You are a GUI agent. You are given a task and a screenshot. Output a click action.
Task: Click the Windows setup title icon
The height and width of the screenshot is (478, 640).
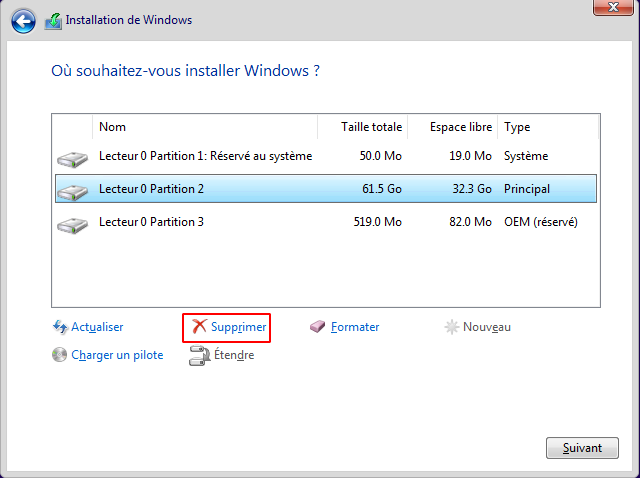click(x=52, y=20)
